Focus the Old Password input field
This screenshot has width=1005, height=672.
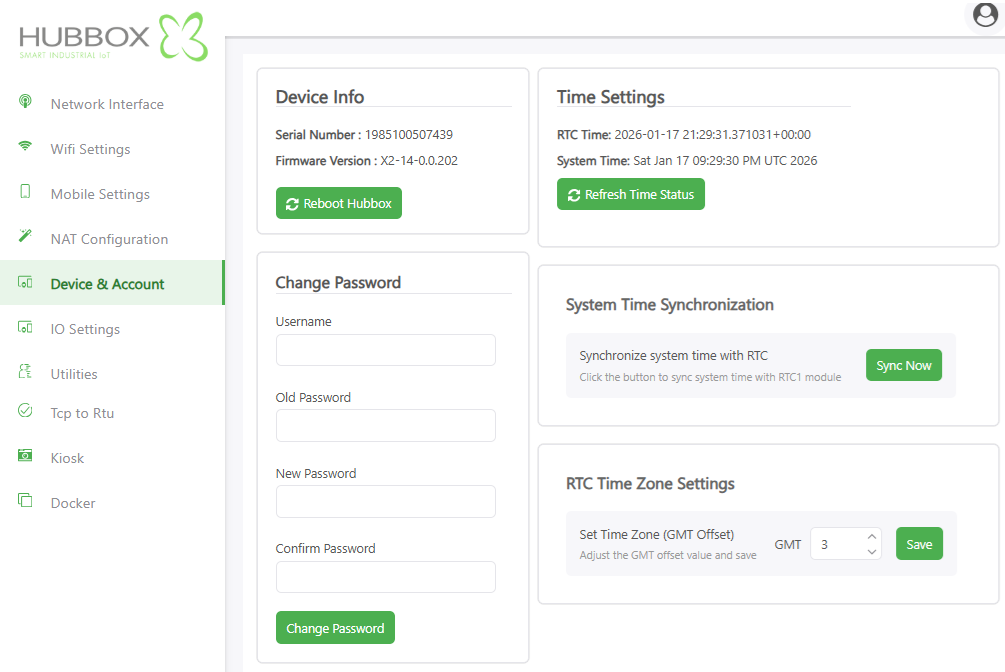click(385, 426)
